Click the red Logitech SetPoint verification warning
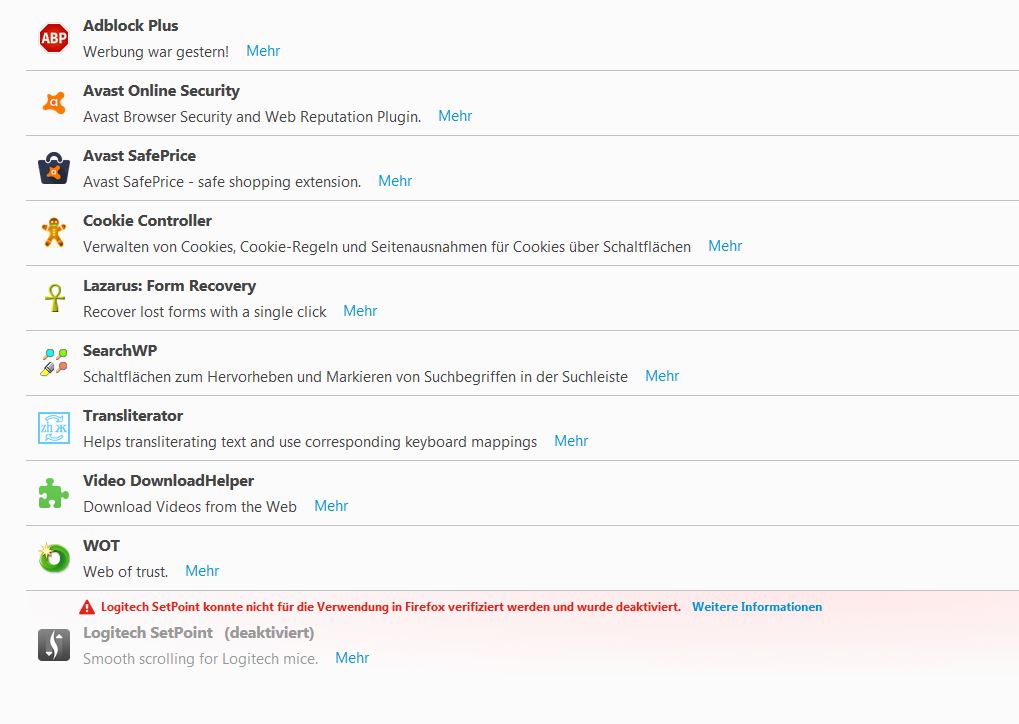Image resolution: width=1019 pixels, height=724 pixels. coord(391,607)
